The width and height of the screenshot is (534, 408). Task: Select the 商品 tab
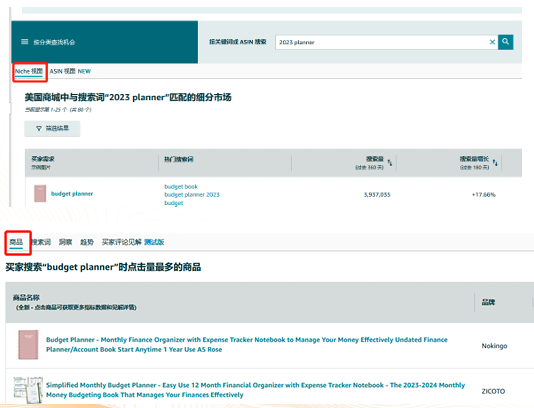coord(16,242)
